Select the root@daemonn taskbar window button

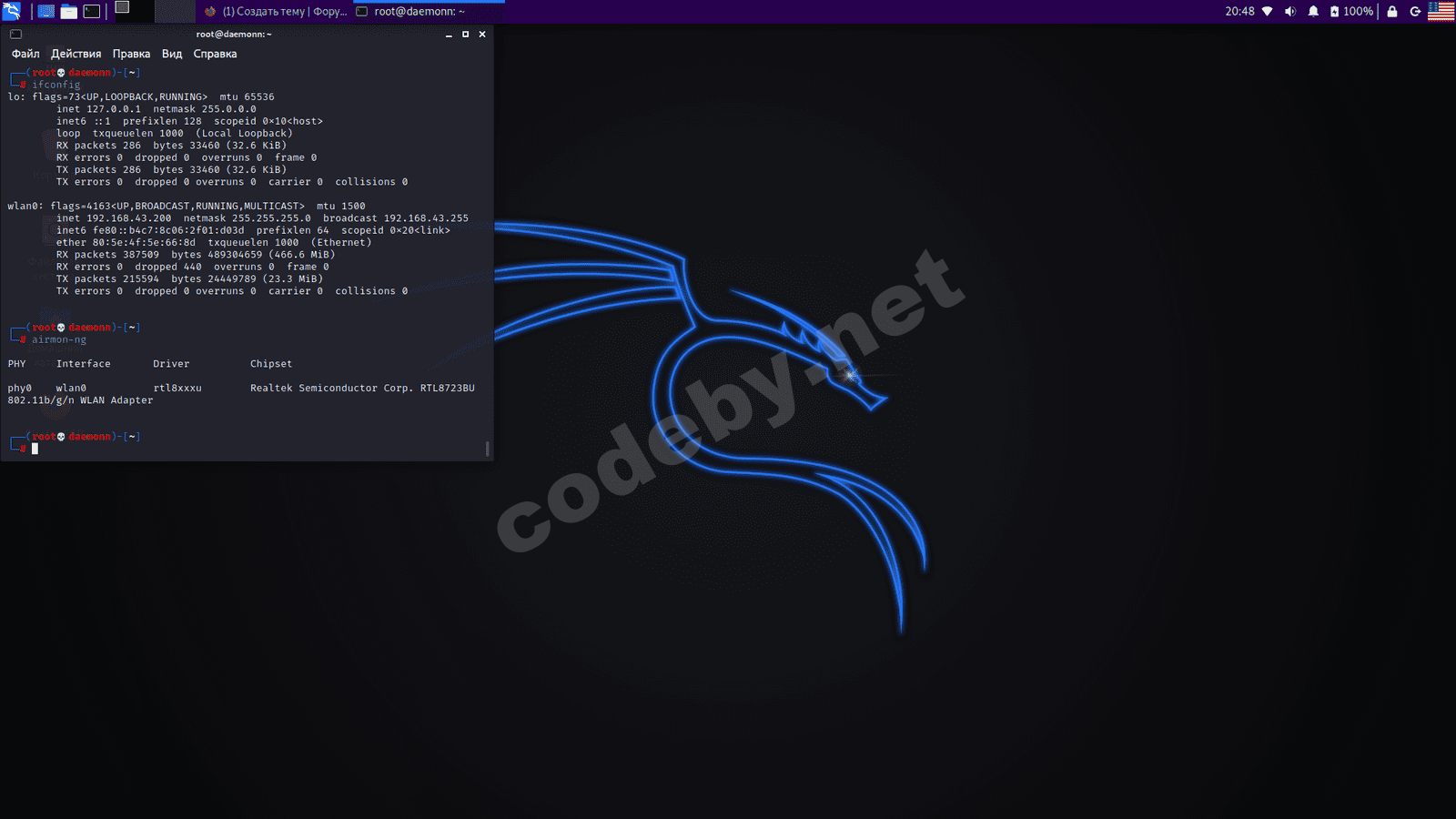click(428, 12)
